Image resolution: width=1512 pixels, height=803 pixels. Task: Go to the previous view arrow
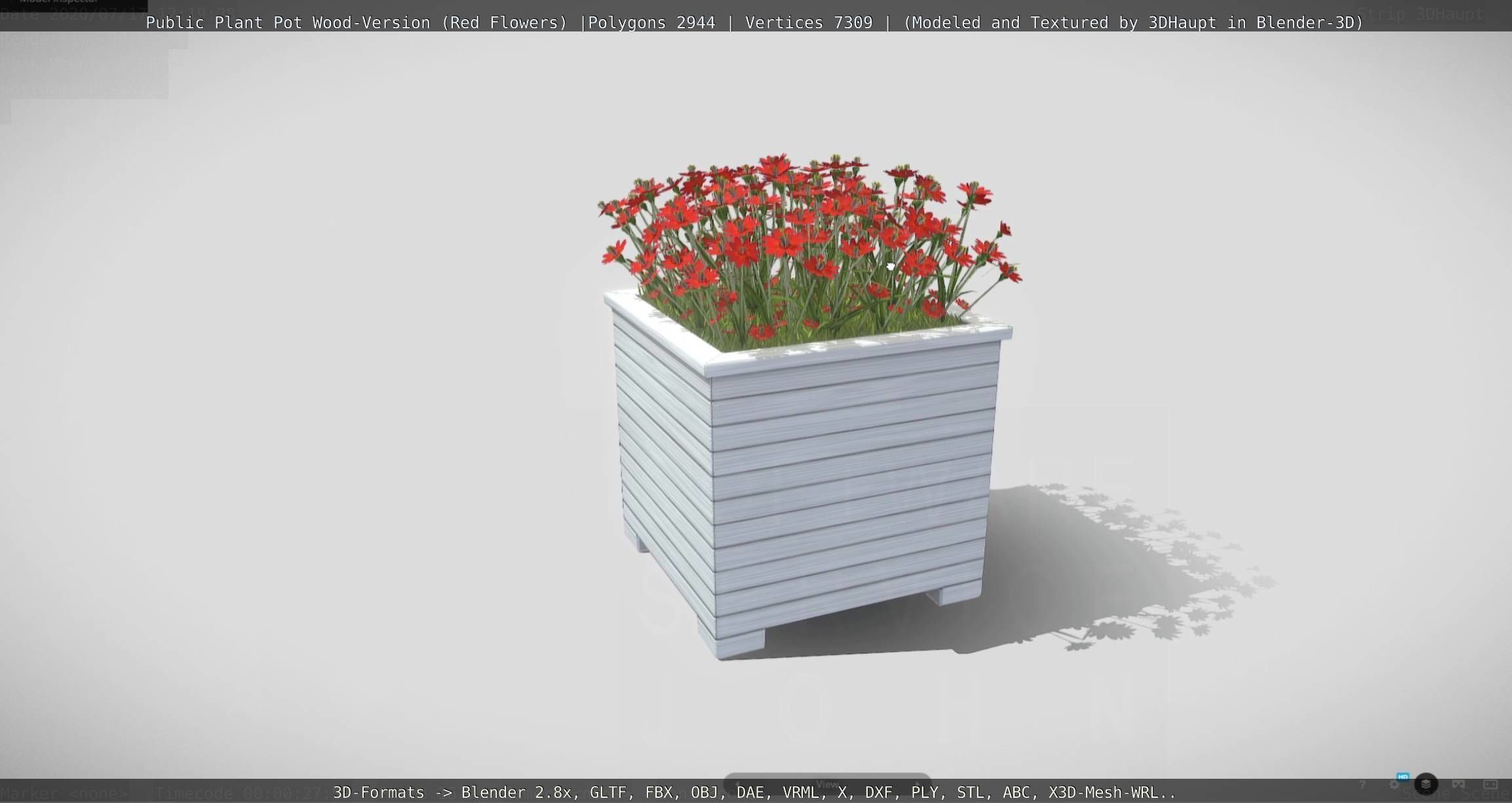737,783
